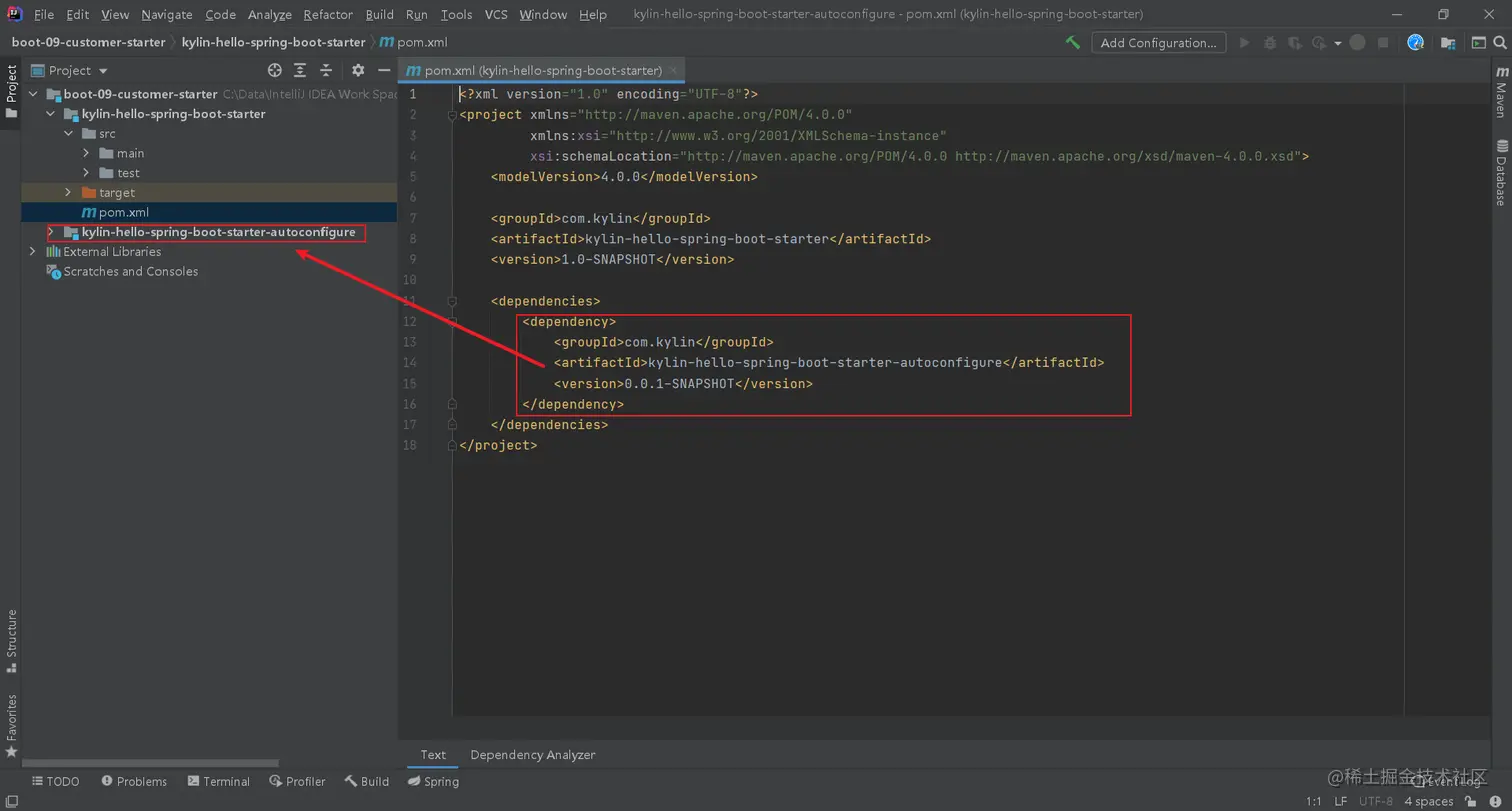Open the Problems tool window
Screen dimensions: 1512x811
point(133,781)
